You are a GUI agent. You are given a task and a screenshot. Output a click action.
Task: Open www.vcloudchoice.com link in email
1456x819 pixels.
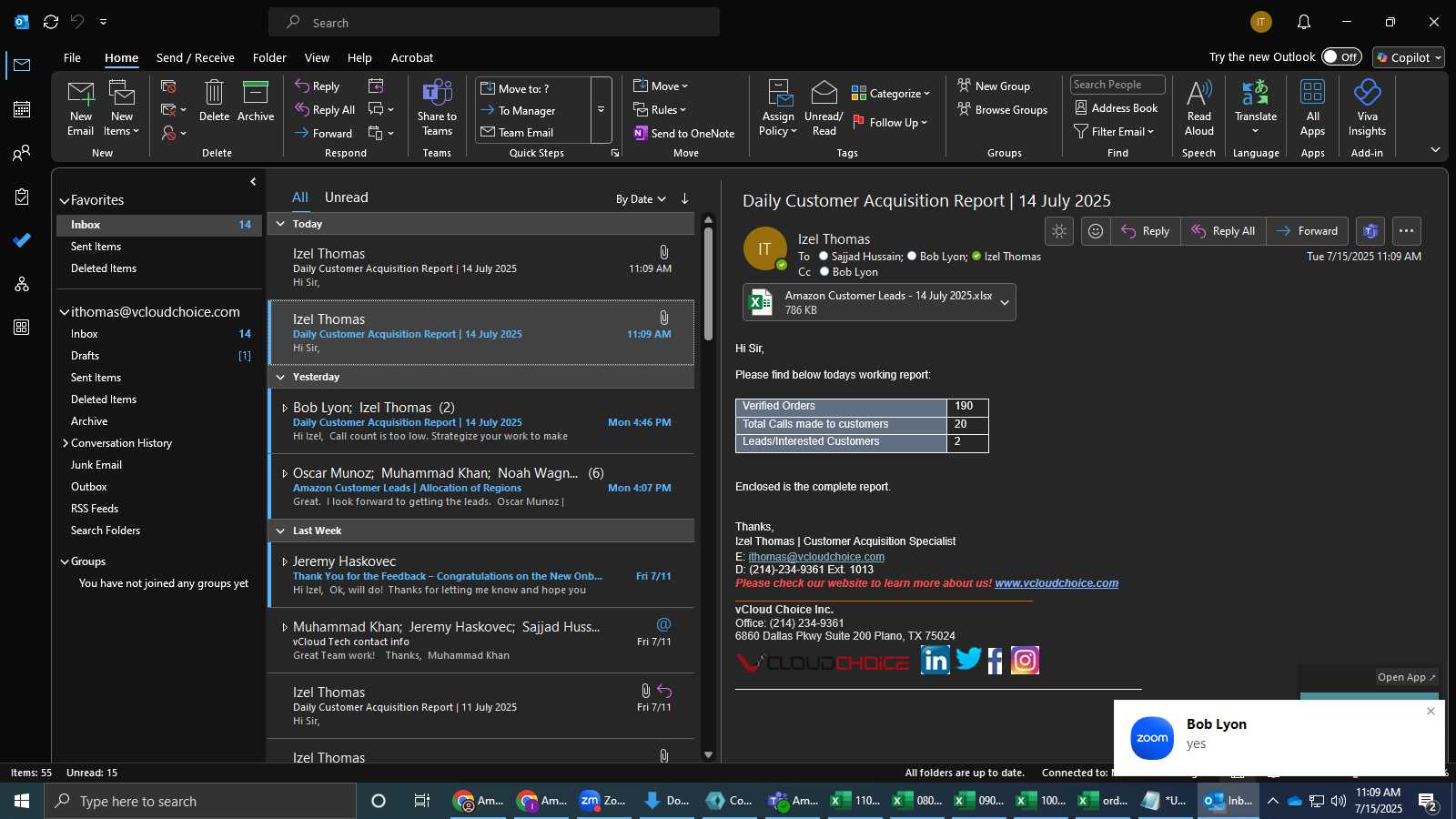tap(1057, 583)
